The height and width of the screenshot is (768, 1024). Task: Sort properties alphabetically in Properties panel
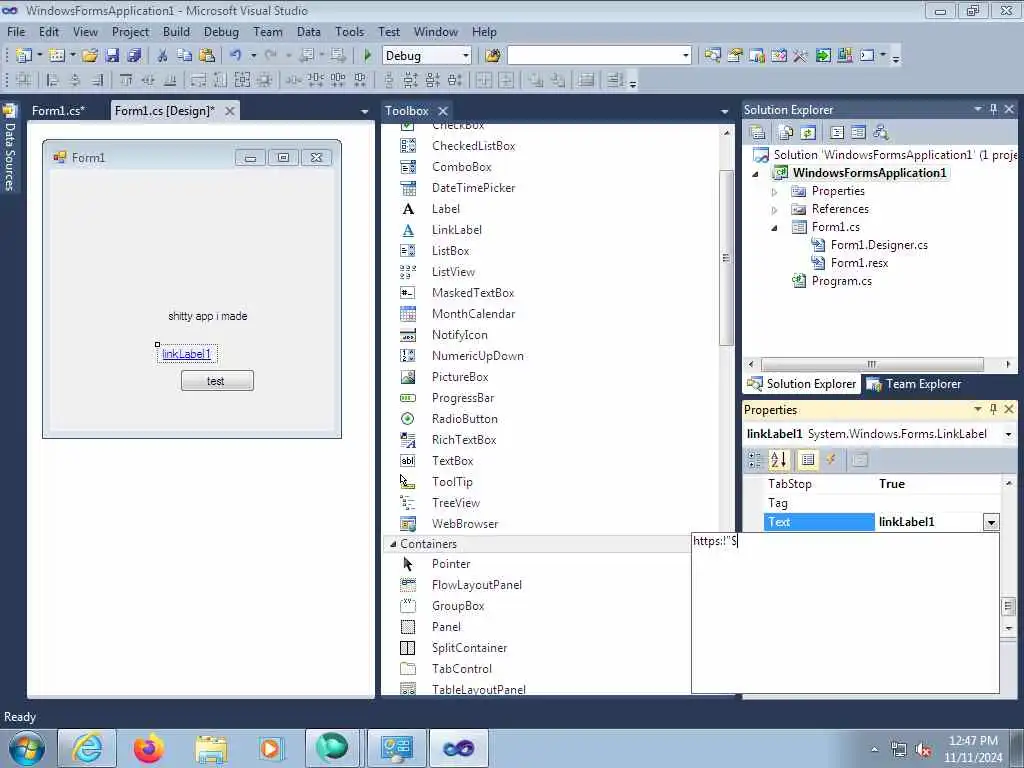(778, 460)
